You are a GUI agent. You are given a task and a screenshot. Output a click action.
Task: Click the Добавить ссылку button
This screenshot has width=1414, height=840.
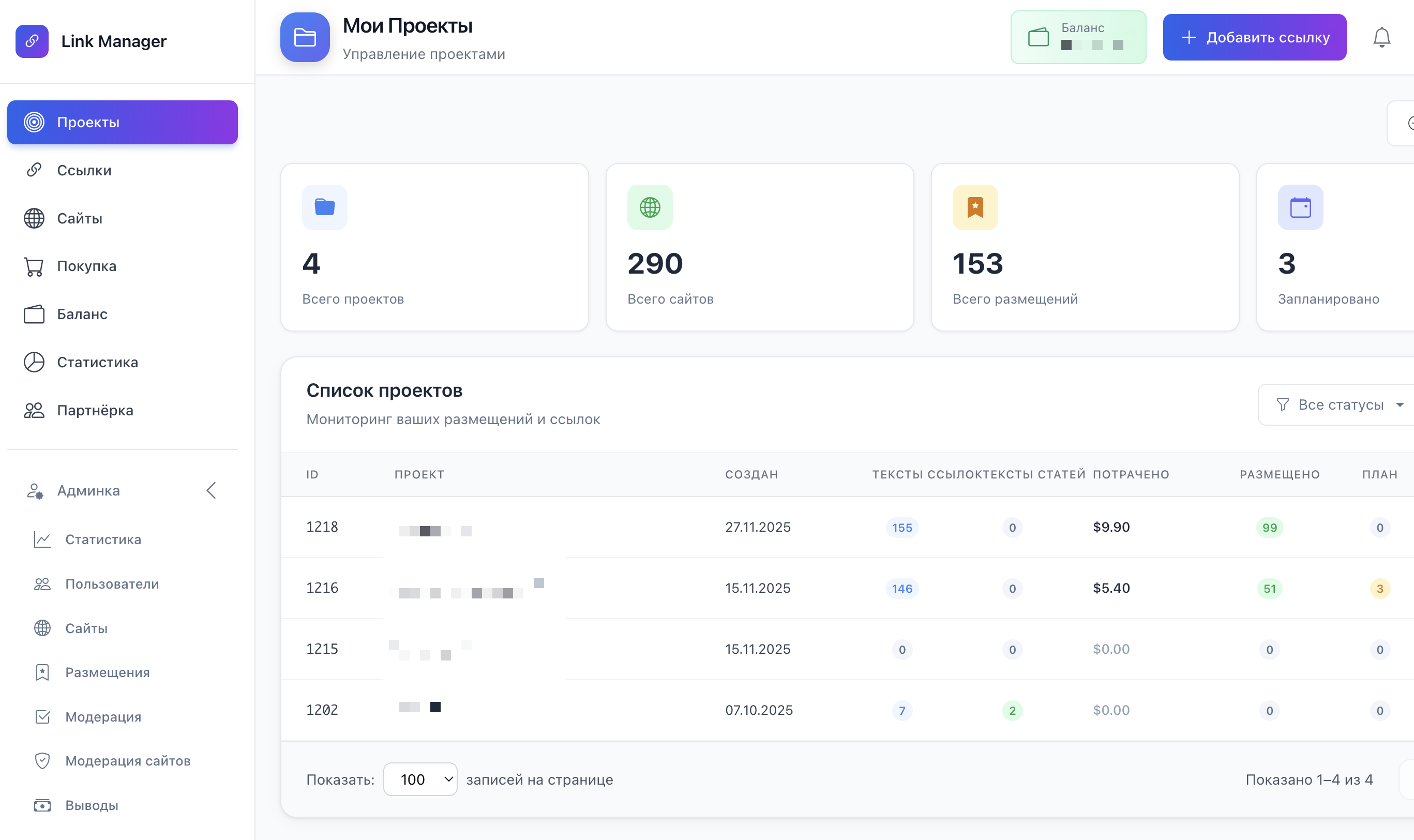tap(1254, 37)
